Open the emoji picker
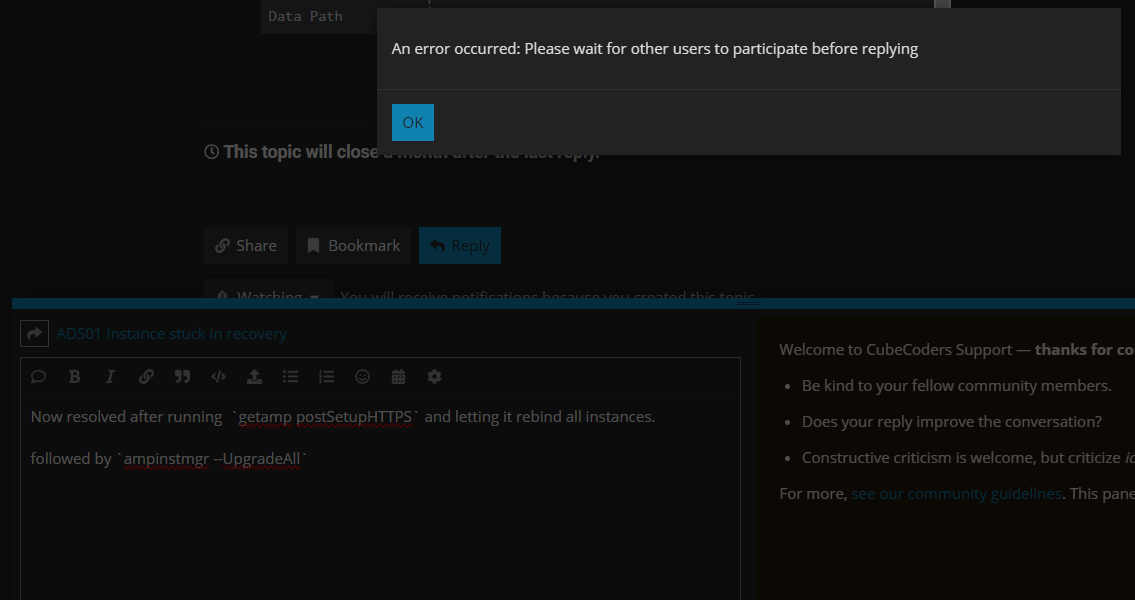Viewport: 1135px width, 600px height. pyautogui.click(x=362, y=377)
